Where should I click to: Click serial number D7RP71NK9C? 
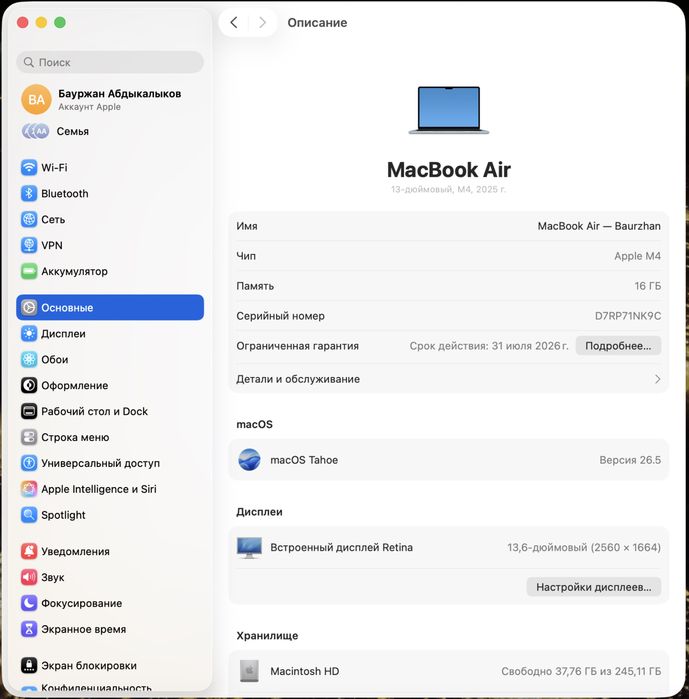628,316
